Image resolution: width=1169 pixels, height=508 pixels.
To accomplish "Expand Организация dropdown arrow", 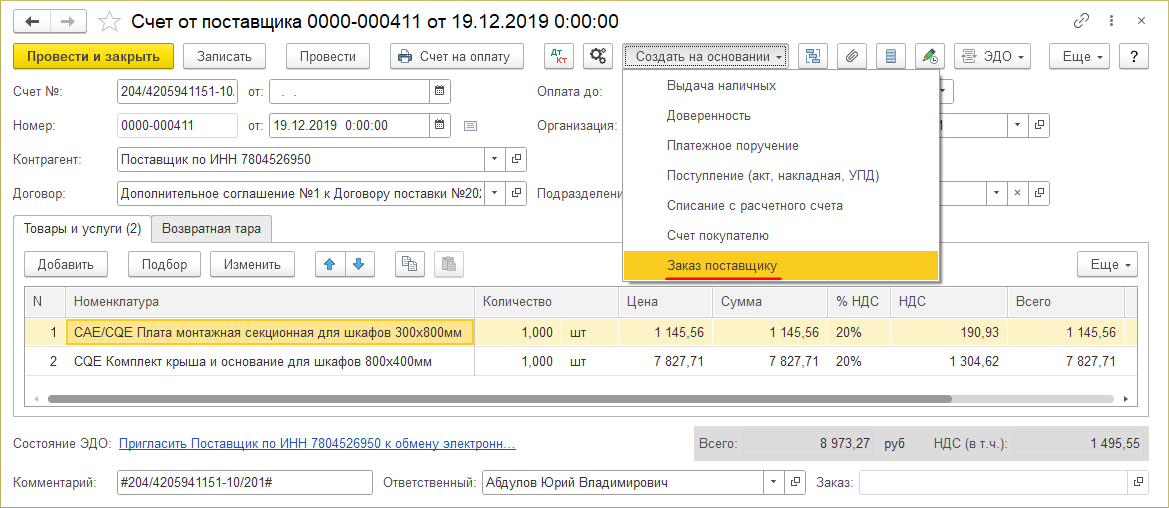I will (1018, 125).
